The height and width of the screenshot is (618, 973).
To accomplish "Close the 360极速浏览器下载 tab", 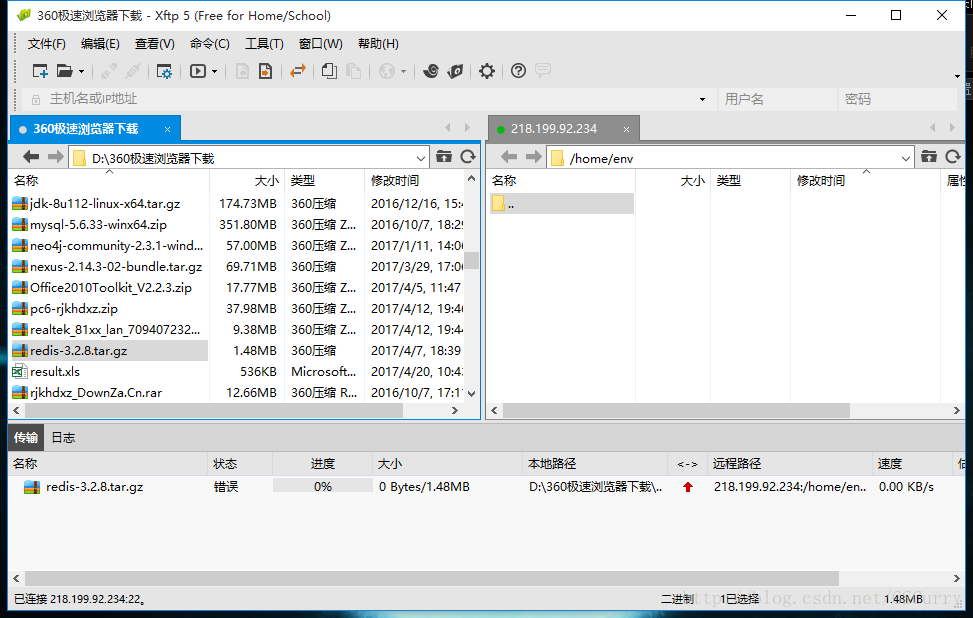I will point(168,130).
